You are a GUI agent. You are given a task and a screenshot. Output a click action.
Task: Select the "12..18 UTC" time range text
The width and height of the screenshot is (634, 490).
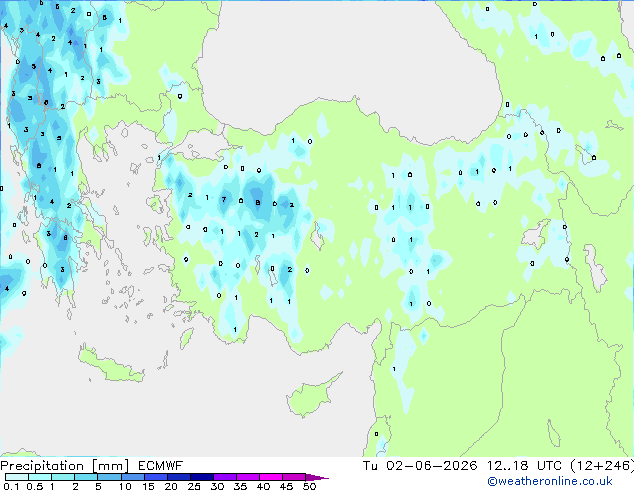[x=524, y=466]
